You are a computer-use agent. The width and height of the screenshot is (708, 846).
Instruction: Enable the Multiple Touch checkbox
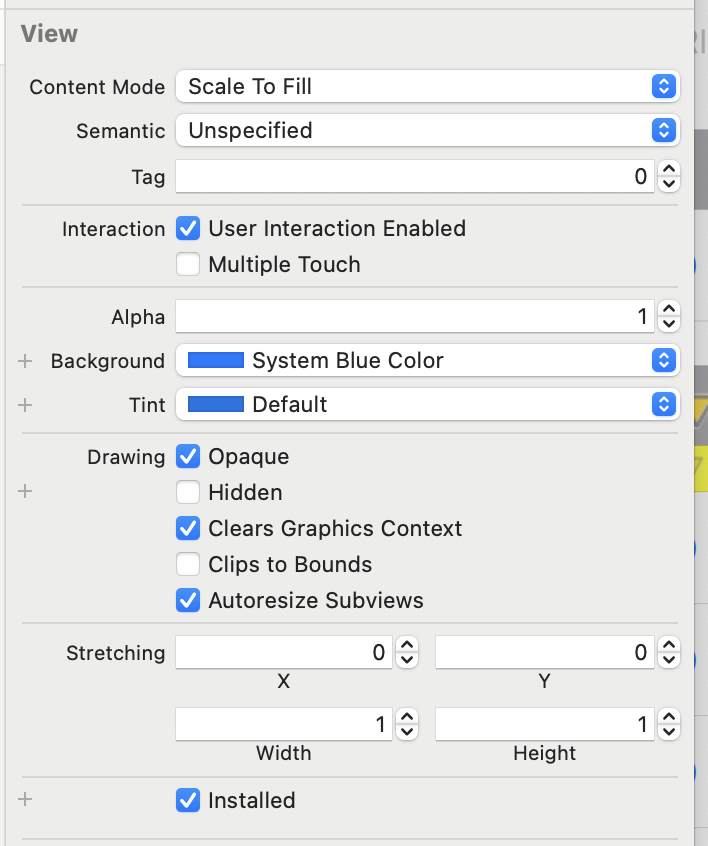[188, 265]
